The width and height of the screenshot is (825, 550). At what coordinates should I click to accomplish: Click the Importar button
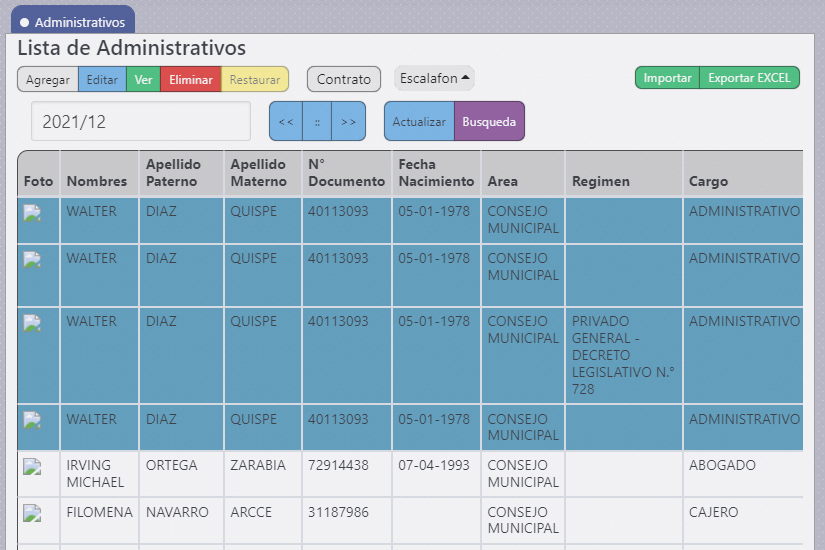[x=667, y=78]
